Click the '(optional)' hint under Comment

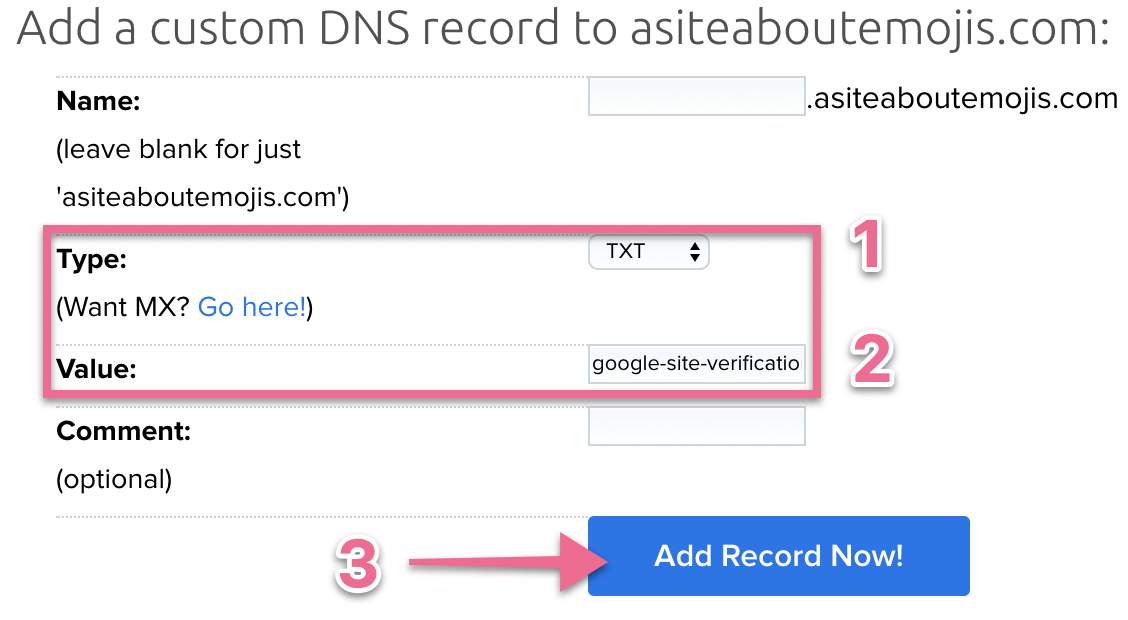tap(114, 479)
